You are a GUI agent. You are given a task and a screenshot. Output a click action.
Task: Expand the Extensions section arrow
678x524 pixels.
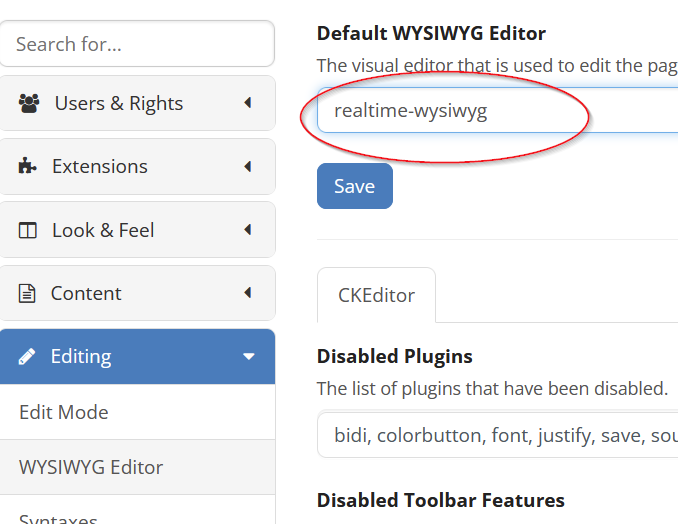click(x=247, y=166)
